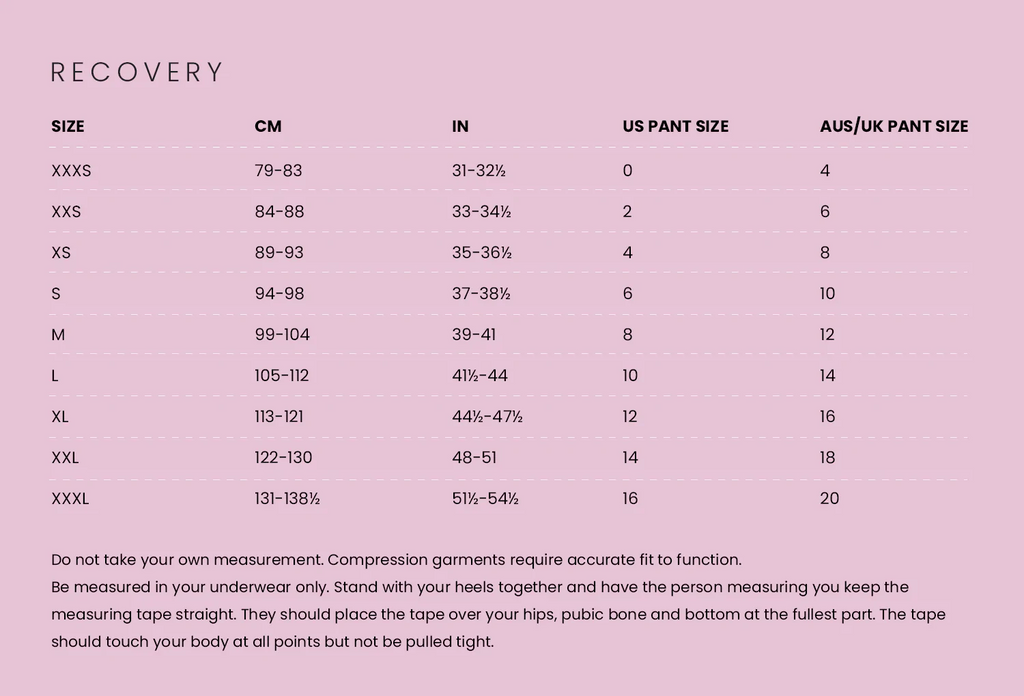Viewport: 1024px width, 696px height.
Task: Click the 131-138½ cm measurement cell
Action: (x=287, y=499)
